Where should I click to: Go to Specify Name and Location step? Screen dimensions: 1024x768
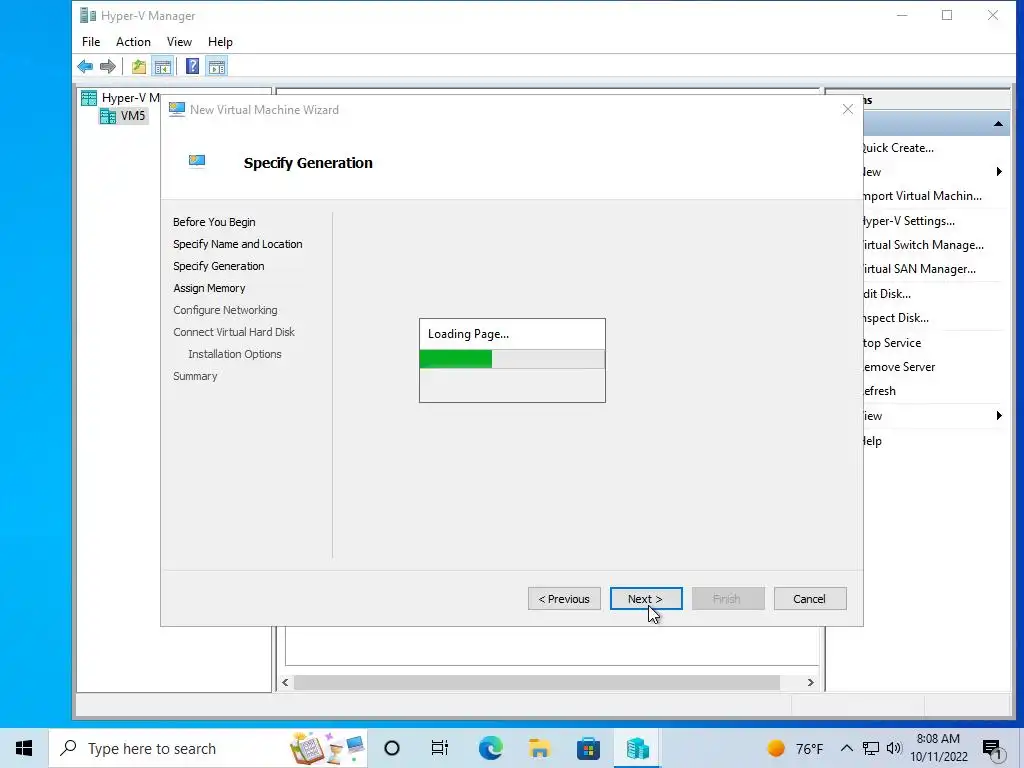[238, 244]
